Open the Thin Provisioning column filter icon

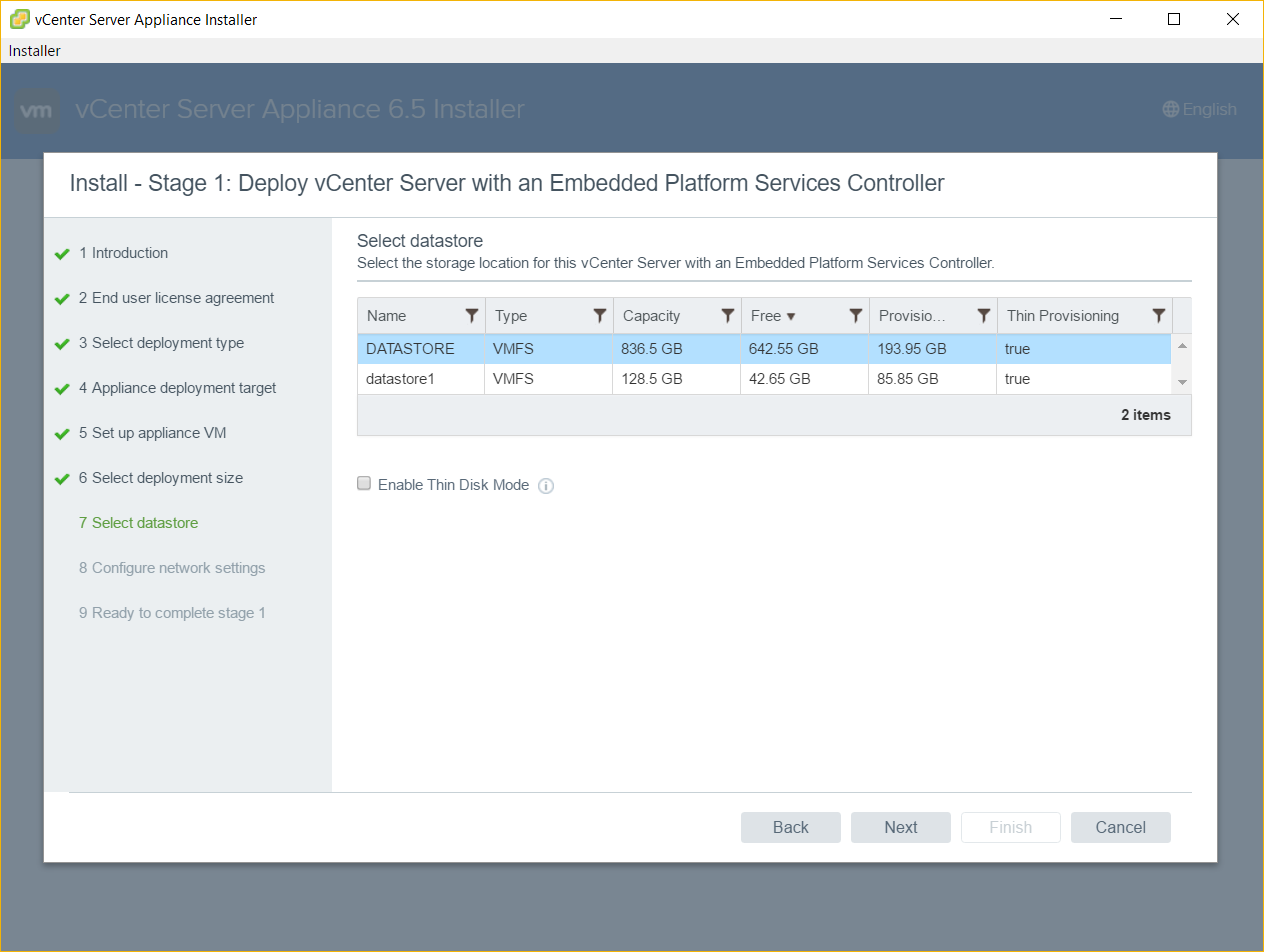(x=1159, y=316)
